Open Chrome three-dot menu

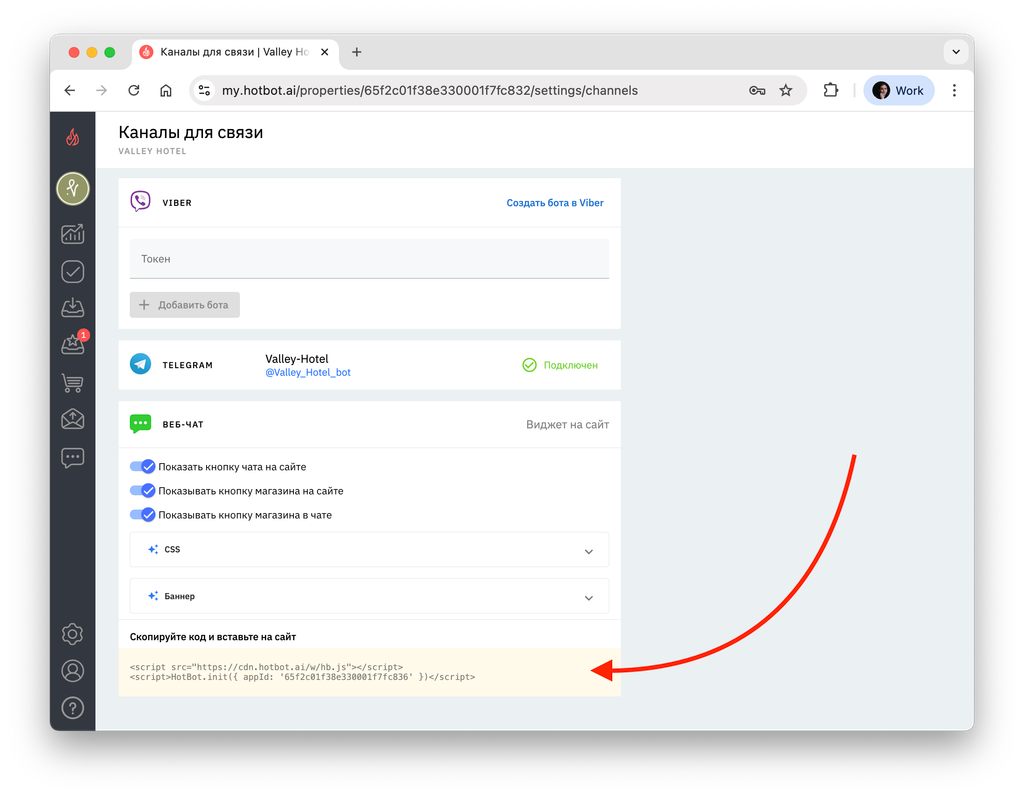point(954,90)
